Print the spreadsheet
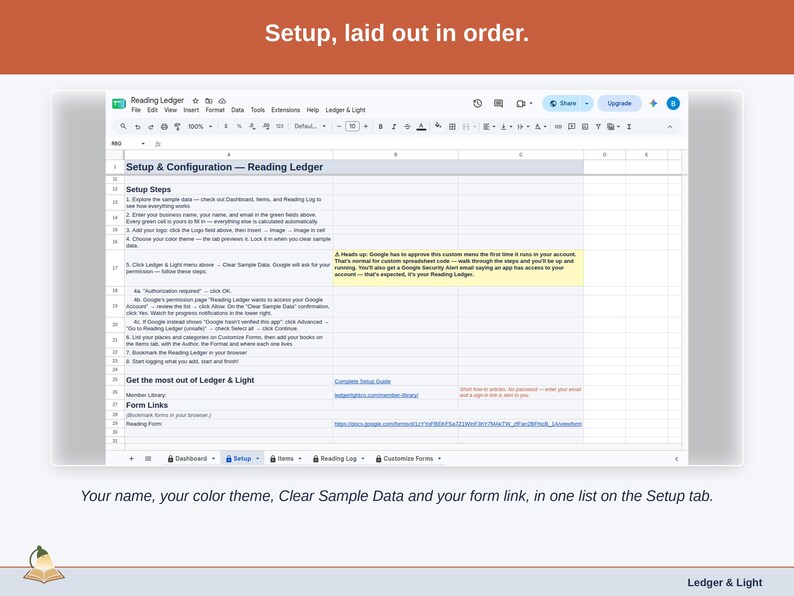The image size is (794, 596). coord(164,127)
